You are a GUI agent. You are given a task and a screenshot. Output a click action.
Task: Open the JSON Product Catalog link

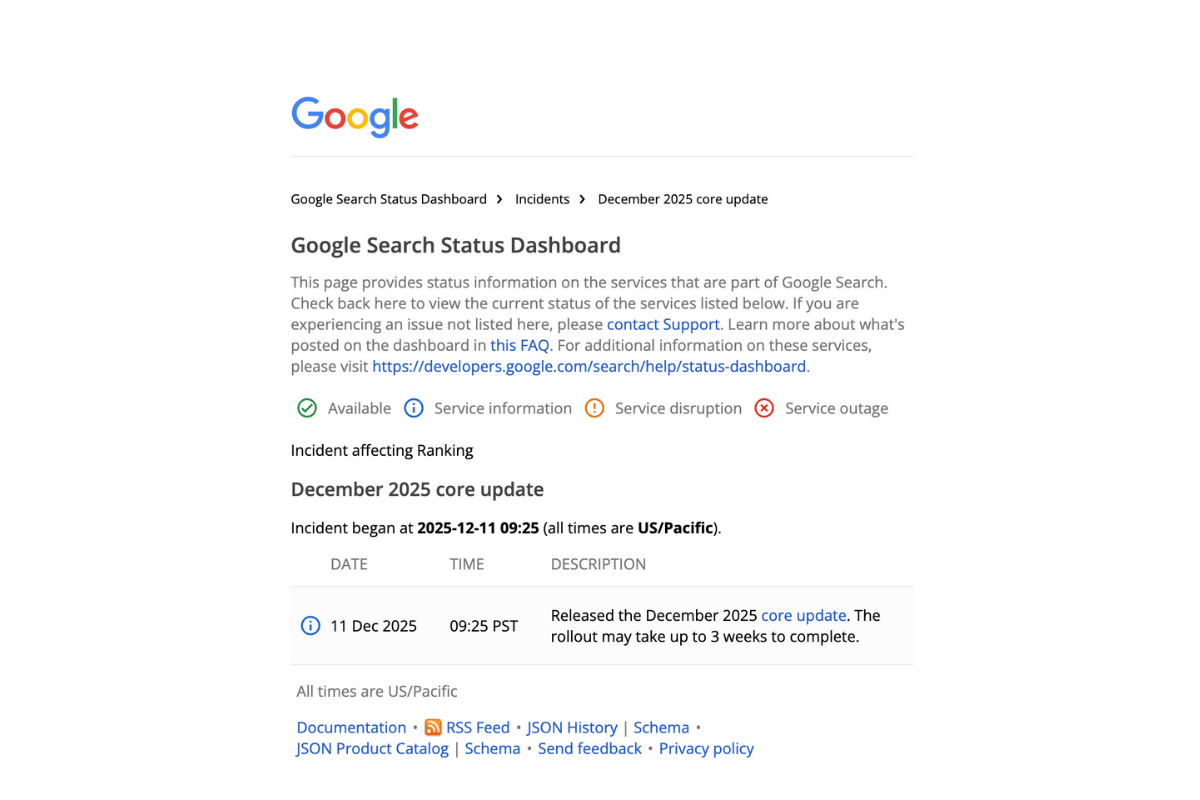pyautogui.click(x=372, y=748)
